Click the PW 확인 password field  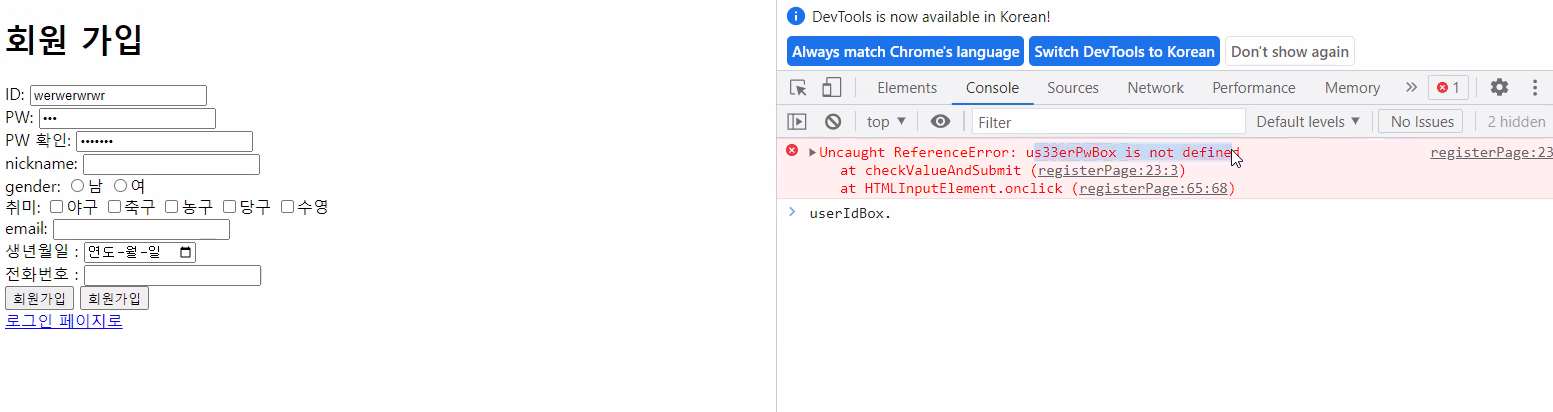point(164,141)
